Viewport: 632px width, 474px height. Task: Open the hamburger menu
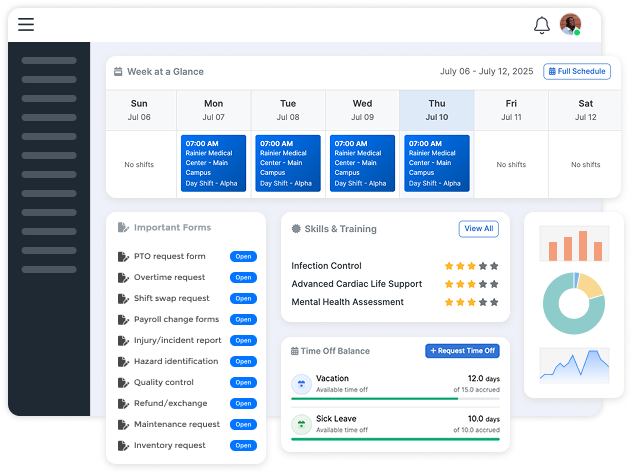point(26,25)
